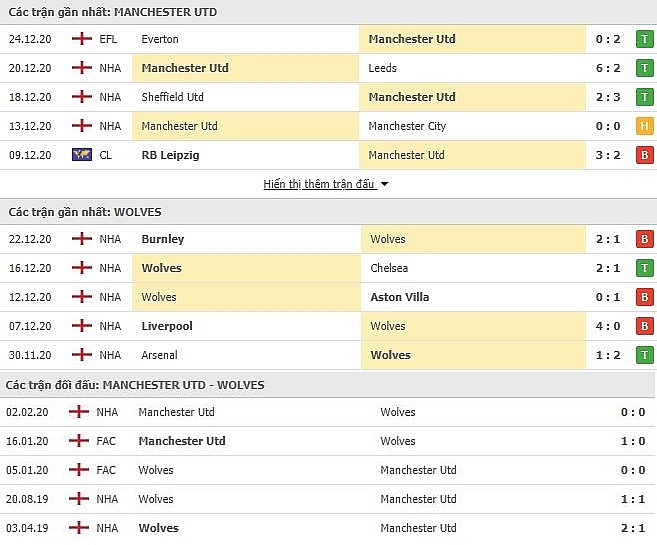
Task: Click the green T badge for Arsenal vs Wolves
Action: [644, 355]
